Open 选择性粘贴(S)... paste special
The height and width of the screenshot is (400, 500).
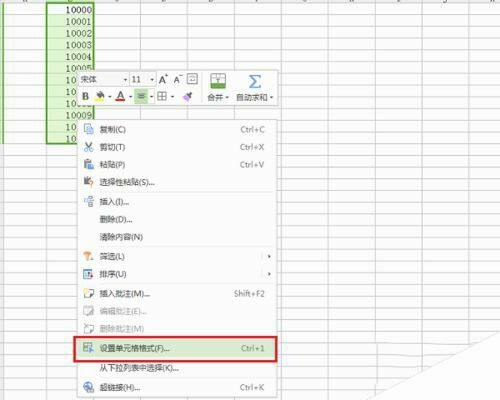[177, 182]
